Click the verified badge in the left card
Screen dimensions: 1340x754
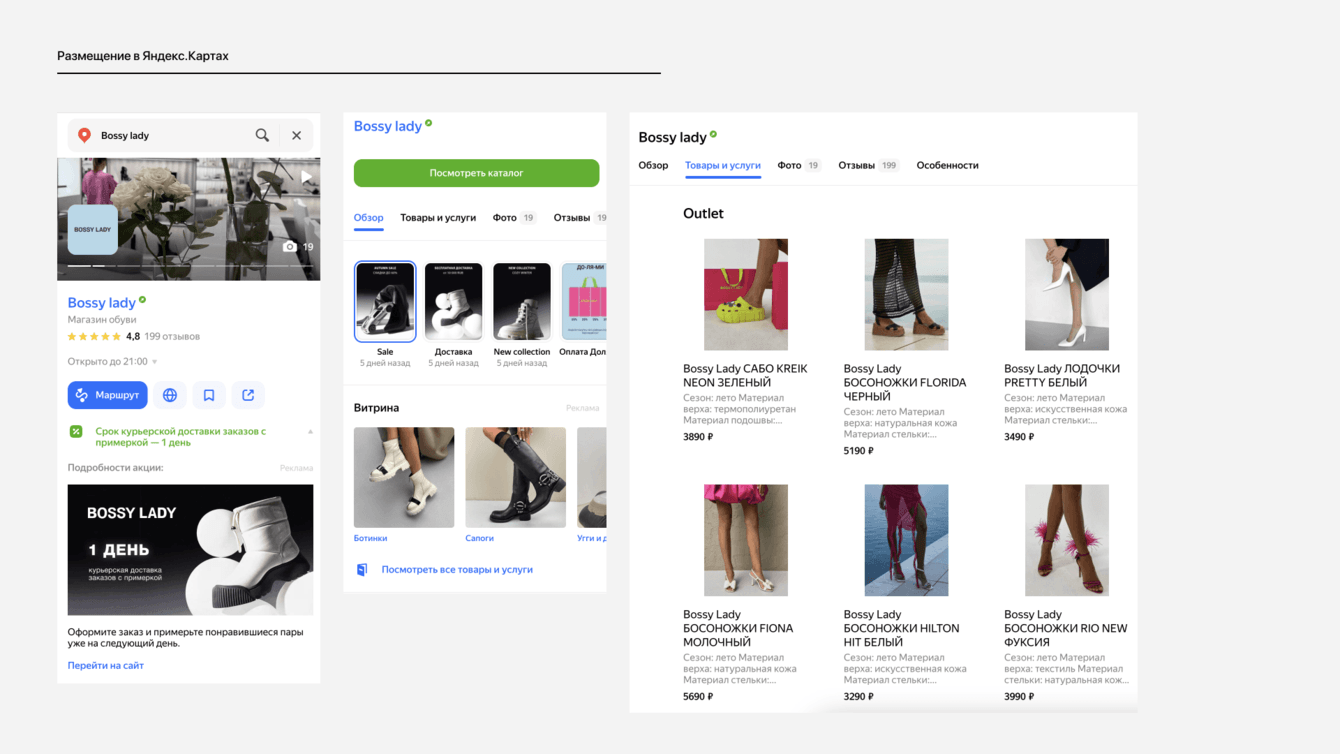[x=143, y=299]
